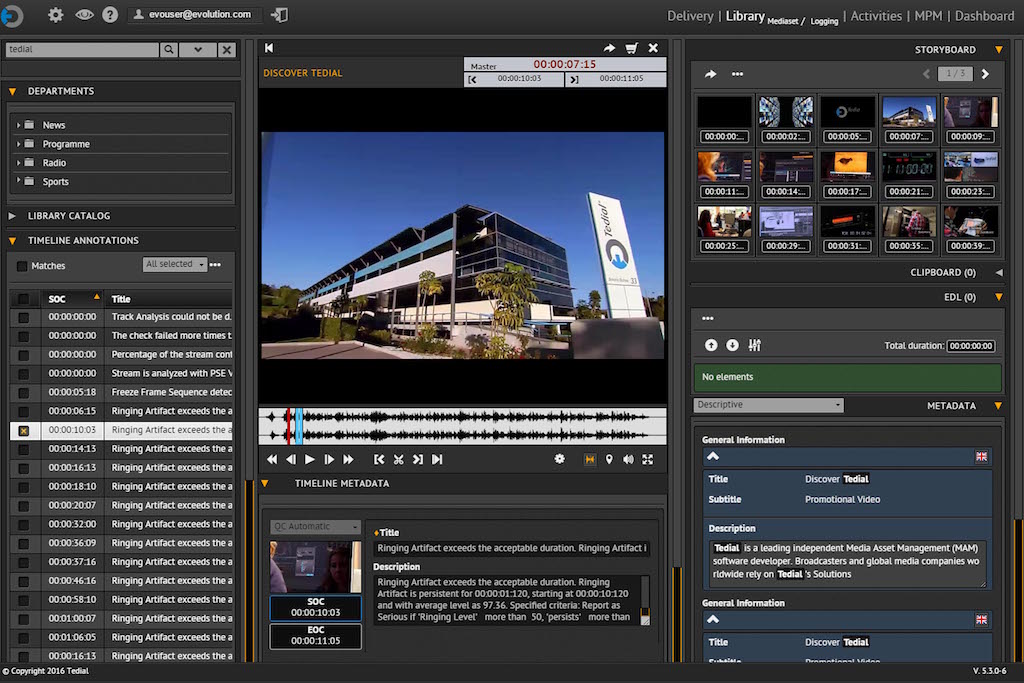
Task: Collapse the Departments section
Action: 12,91
